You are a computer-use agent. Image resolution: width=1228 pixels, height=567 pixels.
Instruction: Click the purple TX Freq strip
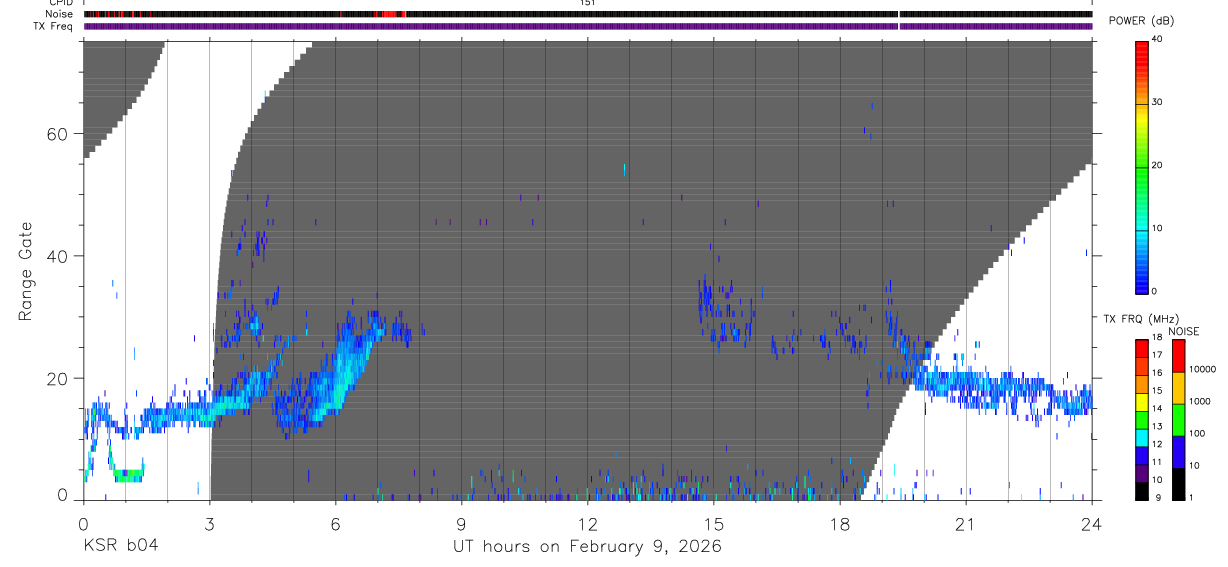tap(588, 26)
